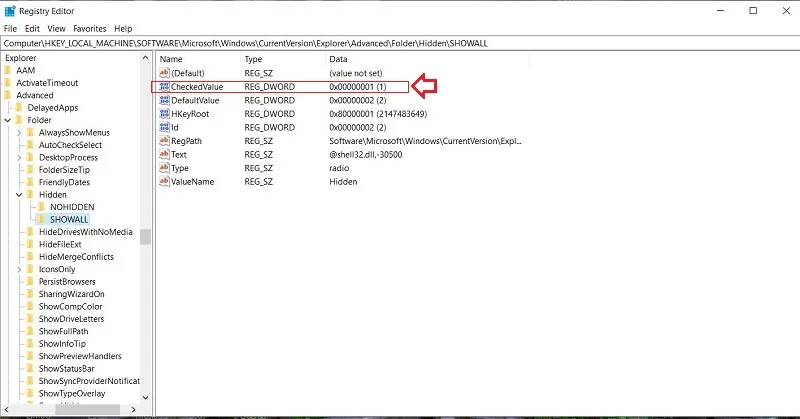The image size is (800, 419).
Task: Collapse the Hidden tree node
Action: click(x=19, y=194)
